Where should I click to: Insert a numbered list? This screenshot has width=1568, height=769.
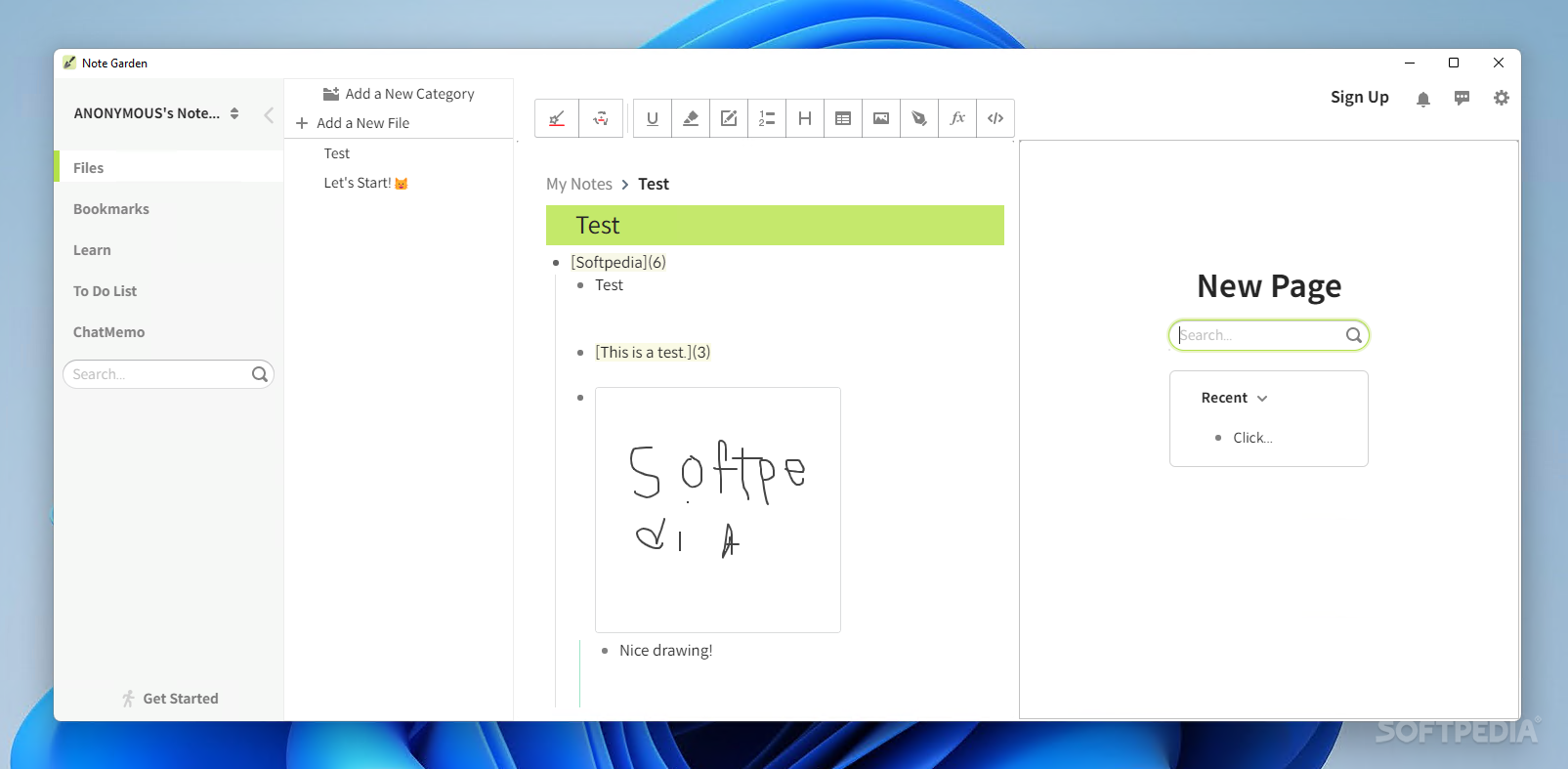pos(767,118)
